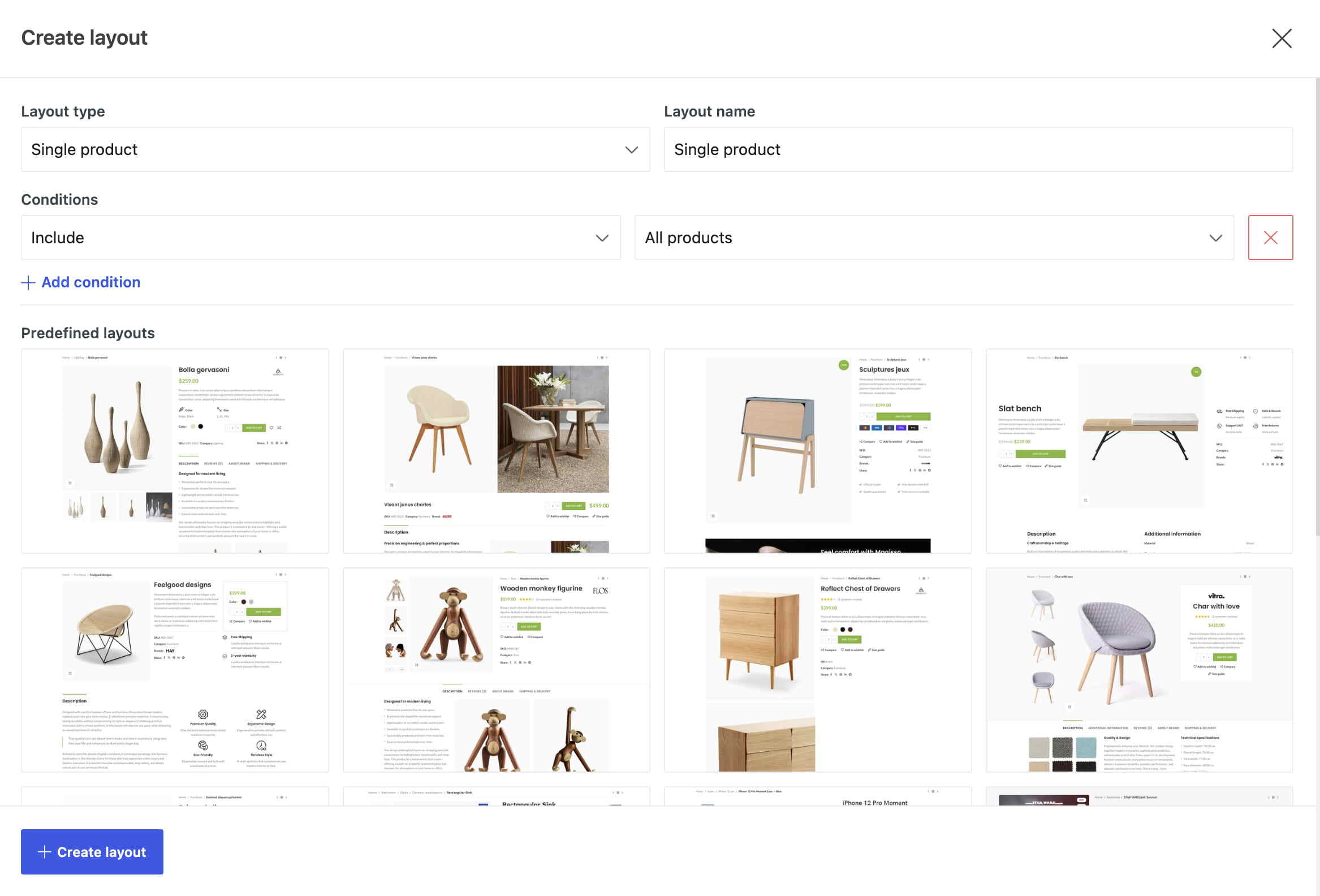
Task: Choose the Rectangular Sink layout thumbnail
Action: [x=497, y=796]
